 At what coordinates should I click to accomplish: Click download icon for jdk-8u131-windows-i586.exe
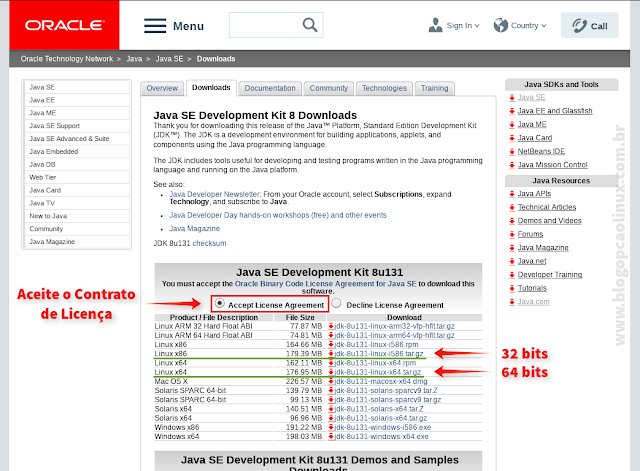(331, 427)
